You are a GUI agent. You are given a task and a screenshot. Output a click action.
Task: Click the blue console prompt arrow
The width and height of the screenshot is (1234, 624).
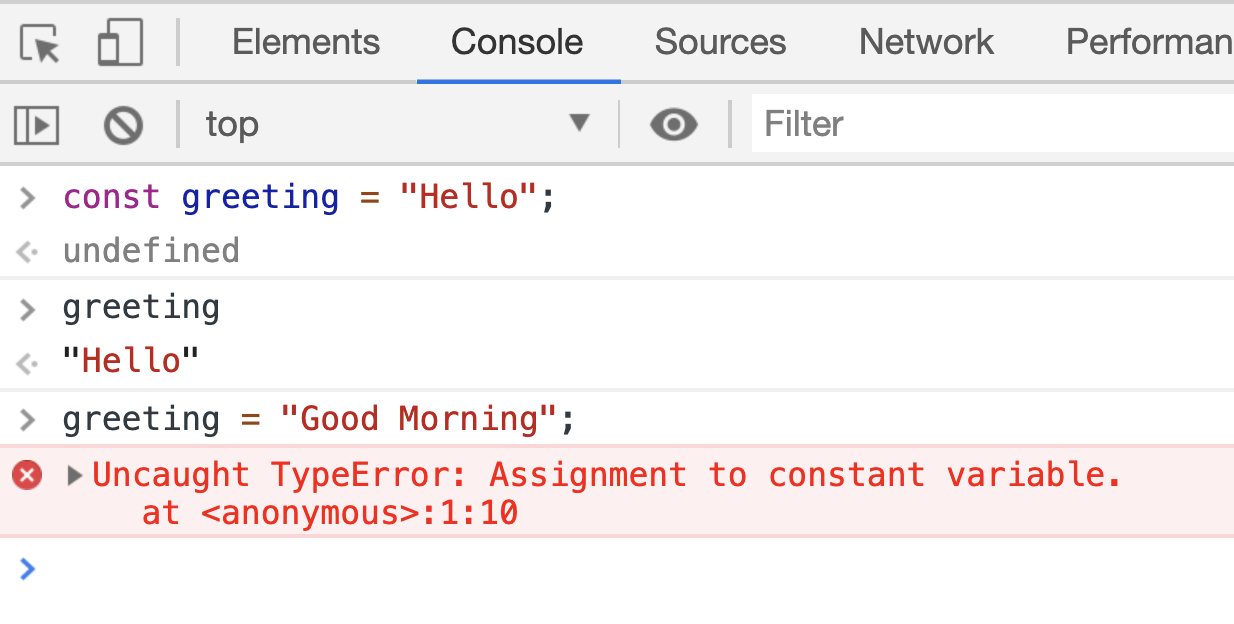click(x=28, y=569)
